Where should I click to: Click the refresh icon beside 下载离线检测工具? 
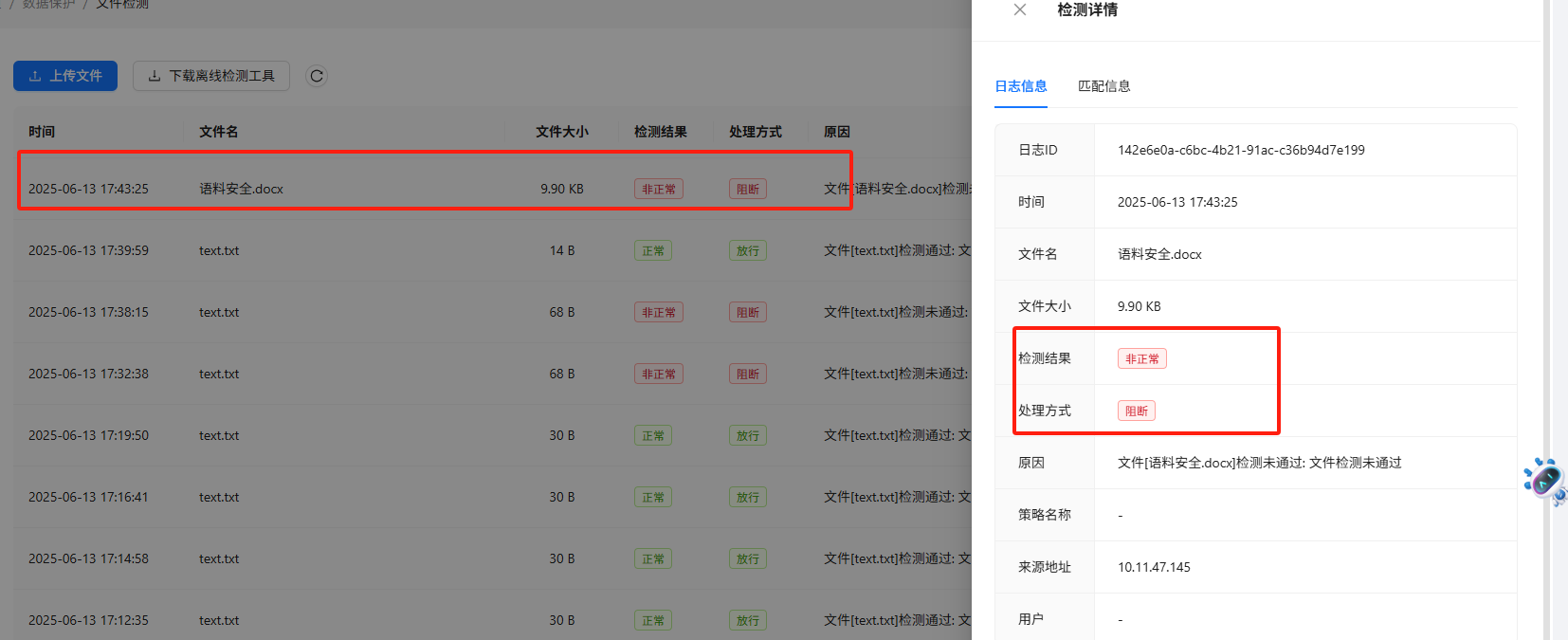317,76
